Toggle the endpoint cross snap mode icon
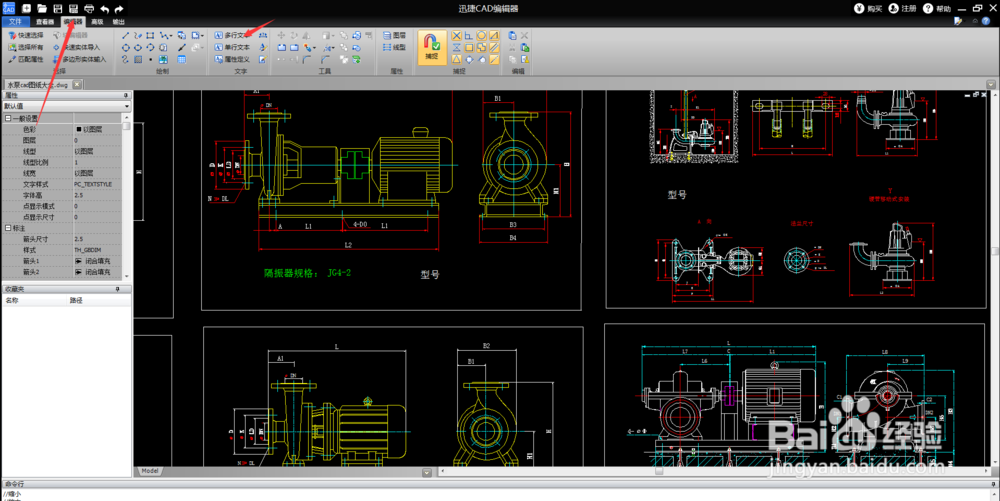This screenshot has width=1000, height=501. pyautogui.click(x=457, y=36)
